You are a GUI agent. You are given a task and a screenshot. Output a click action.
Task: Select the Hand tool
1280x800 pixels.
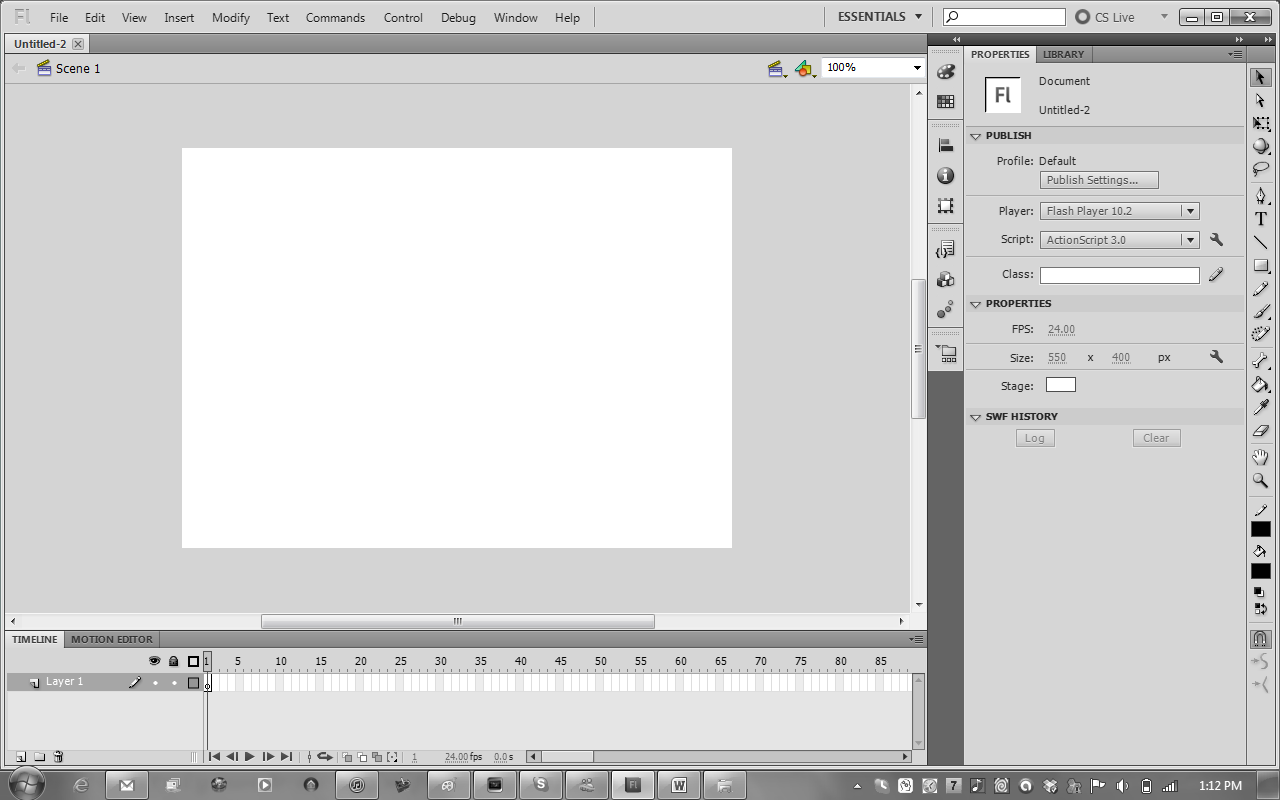pos(1261,457)
